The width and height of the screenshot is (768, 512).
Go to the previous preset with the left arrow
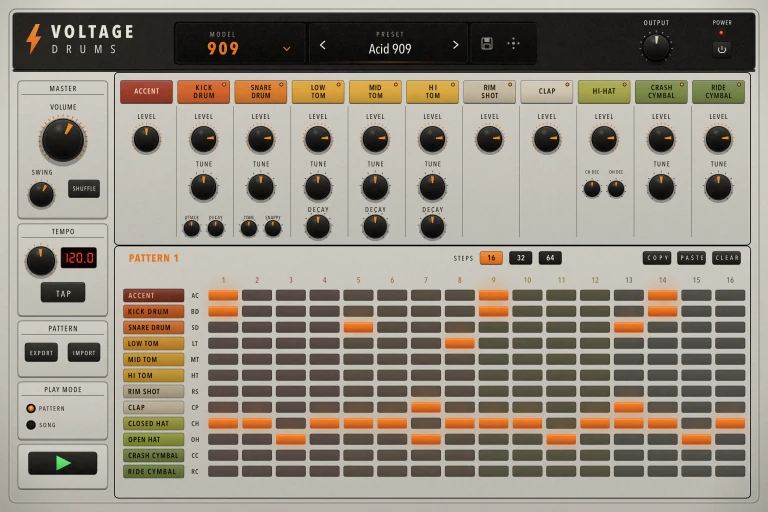coord(323,45)
